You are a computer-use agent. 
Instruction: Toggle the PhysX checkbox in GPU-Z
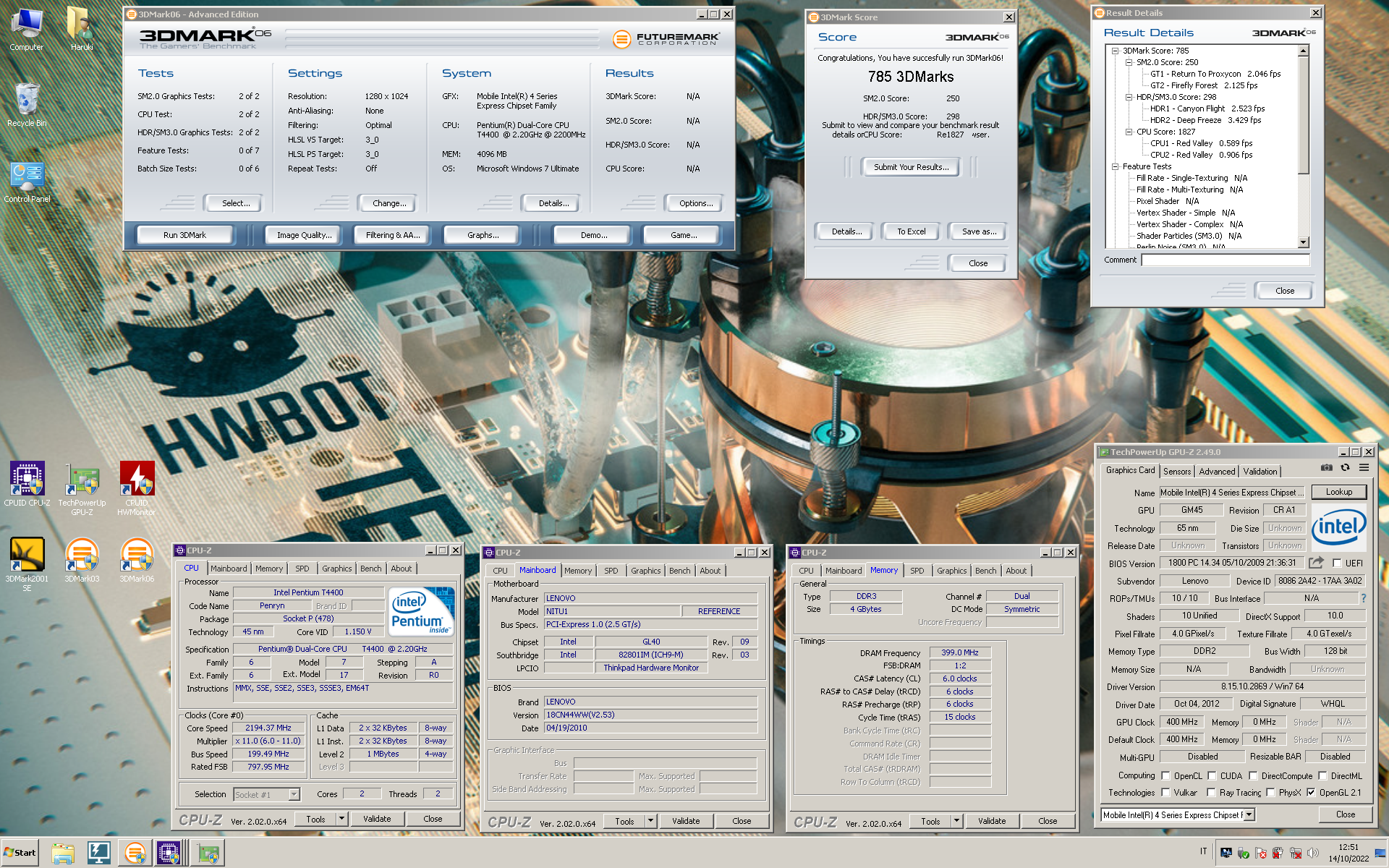[1270, 793]
